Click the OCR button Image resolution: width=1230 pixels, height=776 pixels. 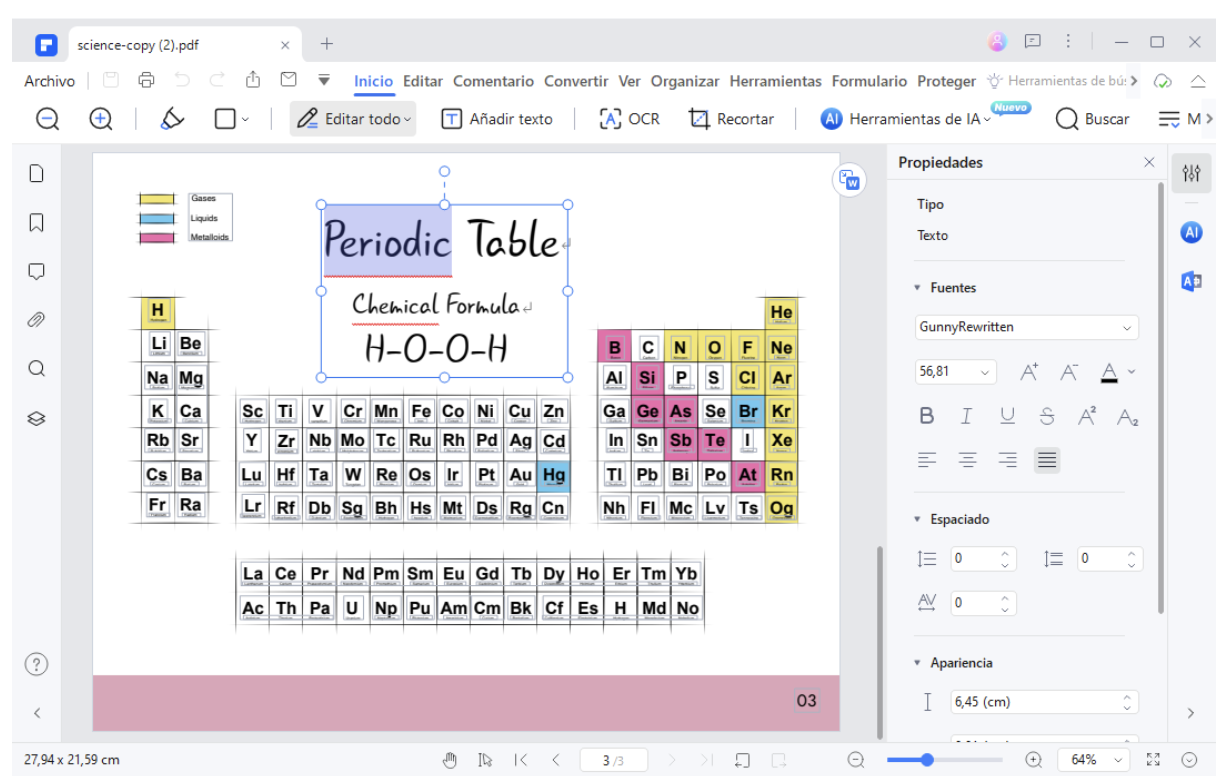630,119
